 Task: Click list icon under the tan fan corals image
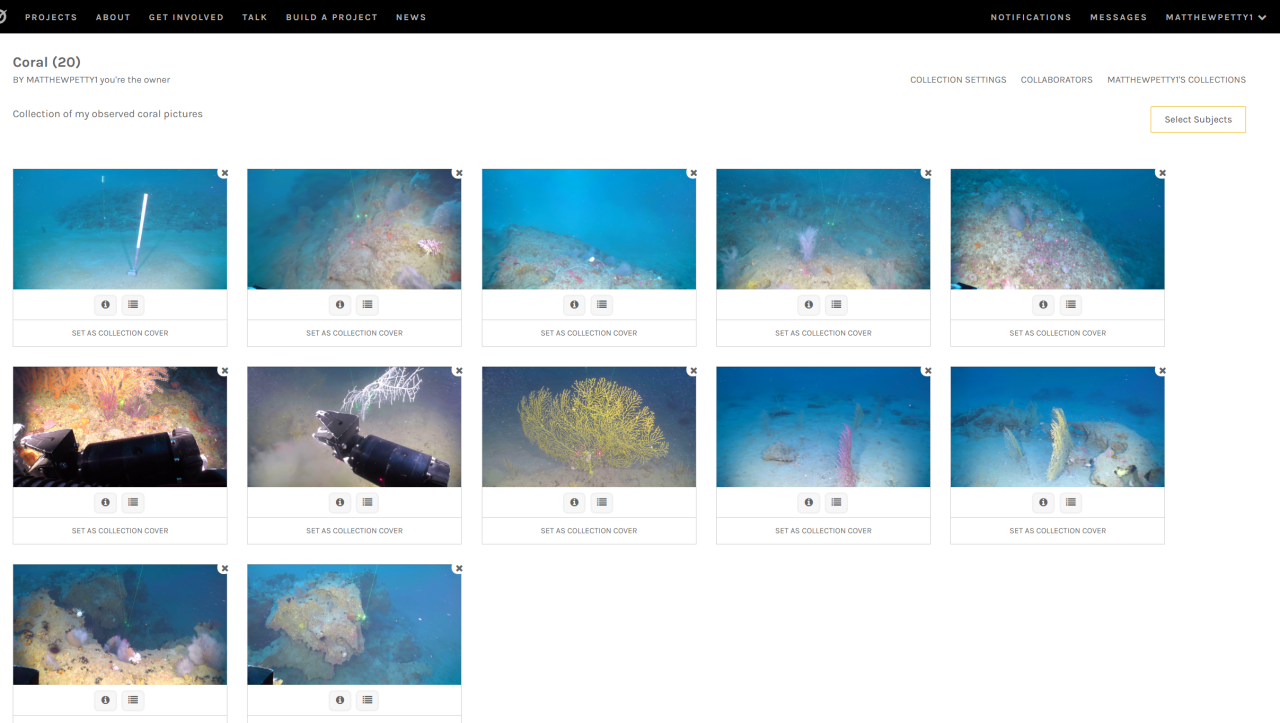(x=1071, y=502)
